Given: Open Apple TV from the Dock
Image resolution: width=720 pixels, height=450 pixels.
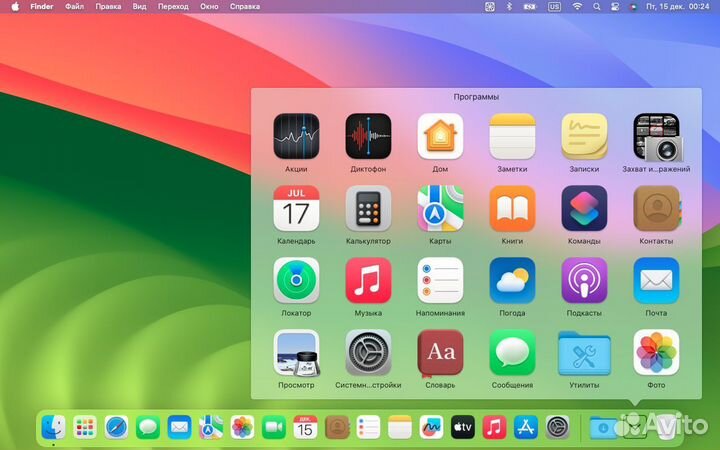Looking at the screenshot, I should pyautogui.click(x=463, y=427).
